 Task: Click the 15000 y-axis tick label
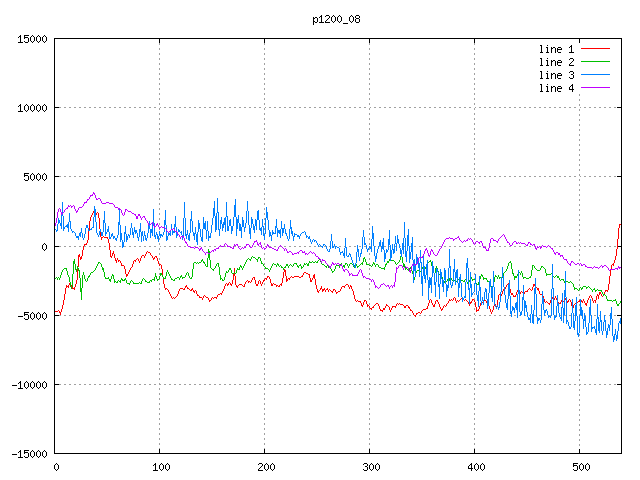pyautogui.click(x=32, y=39)
